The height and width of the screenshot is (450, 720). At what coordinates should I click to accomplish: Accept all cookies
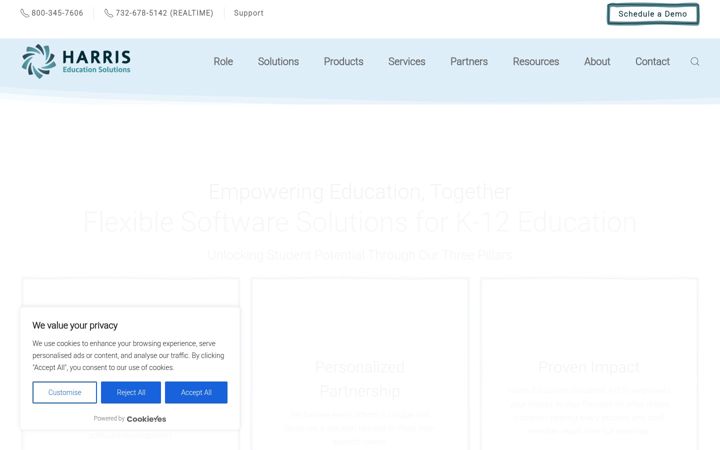(x=196, y=393)
